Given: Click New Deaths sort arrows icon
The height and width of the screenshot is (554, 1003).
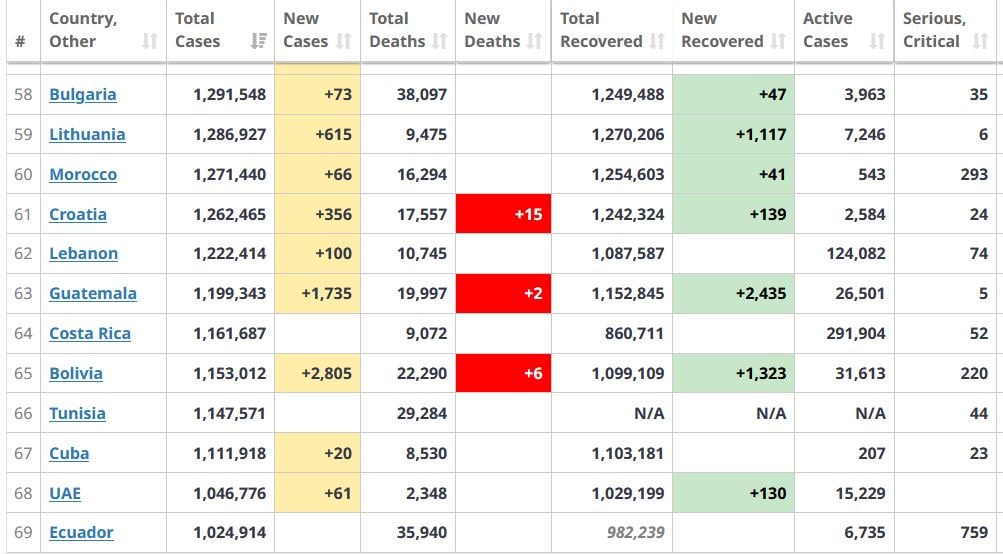Looking at the screenshot, I should click(535, 42).
